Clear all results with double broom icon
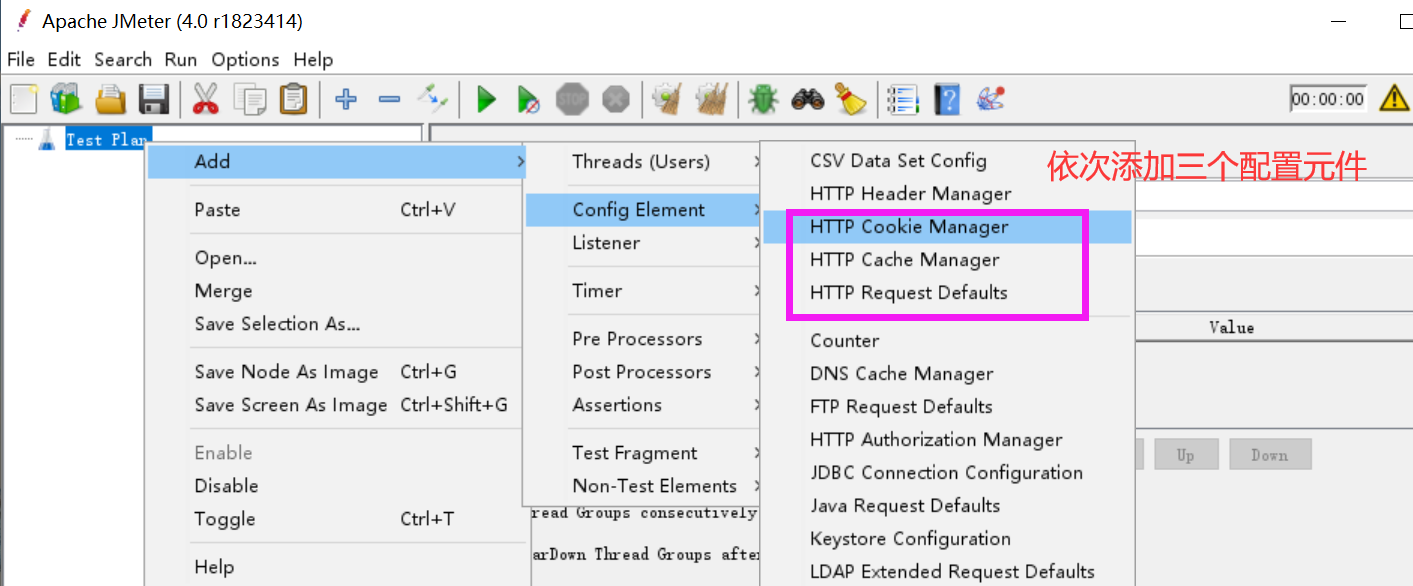Viewport: 1413px width, 586px height. pos(711,99)
